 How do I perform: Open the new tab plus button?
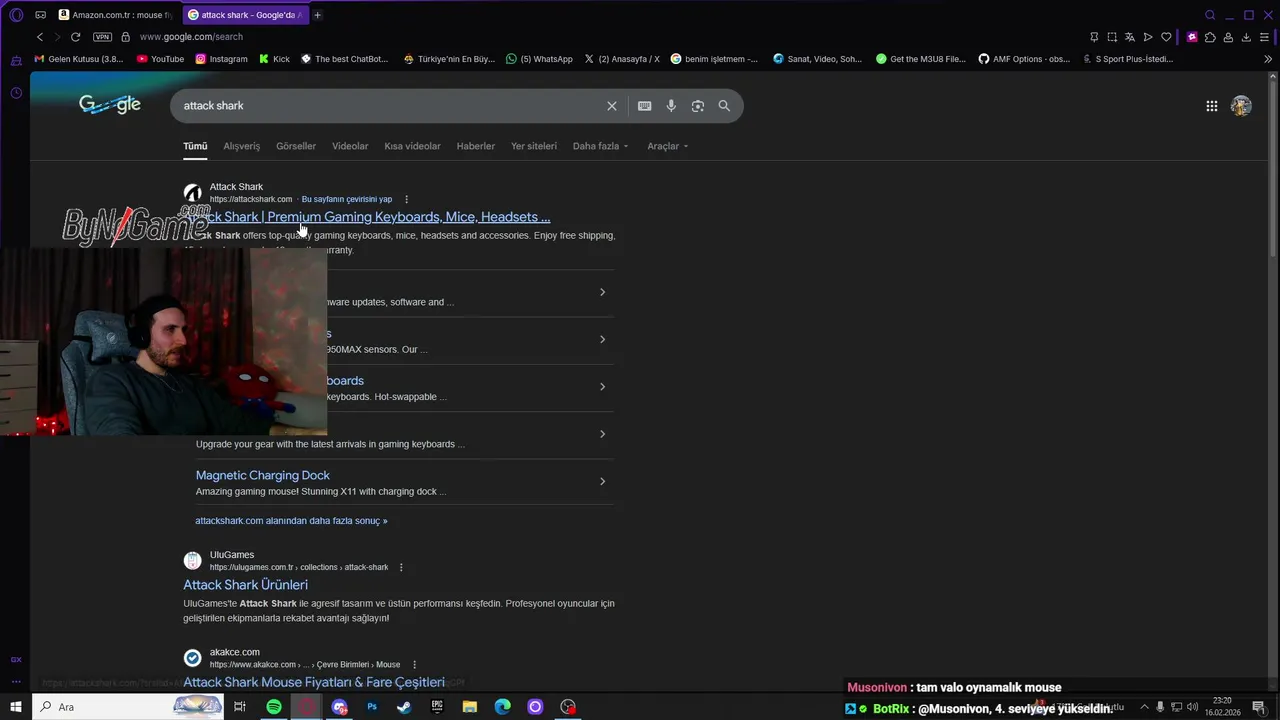tap(317, 15)
